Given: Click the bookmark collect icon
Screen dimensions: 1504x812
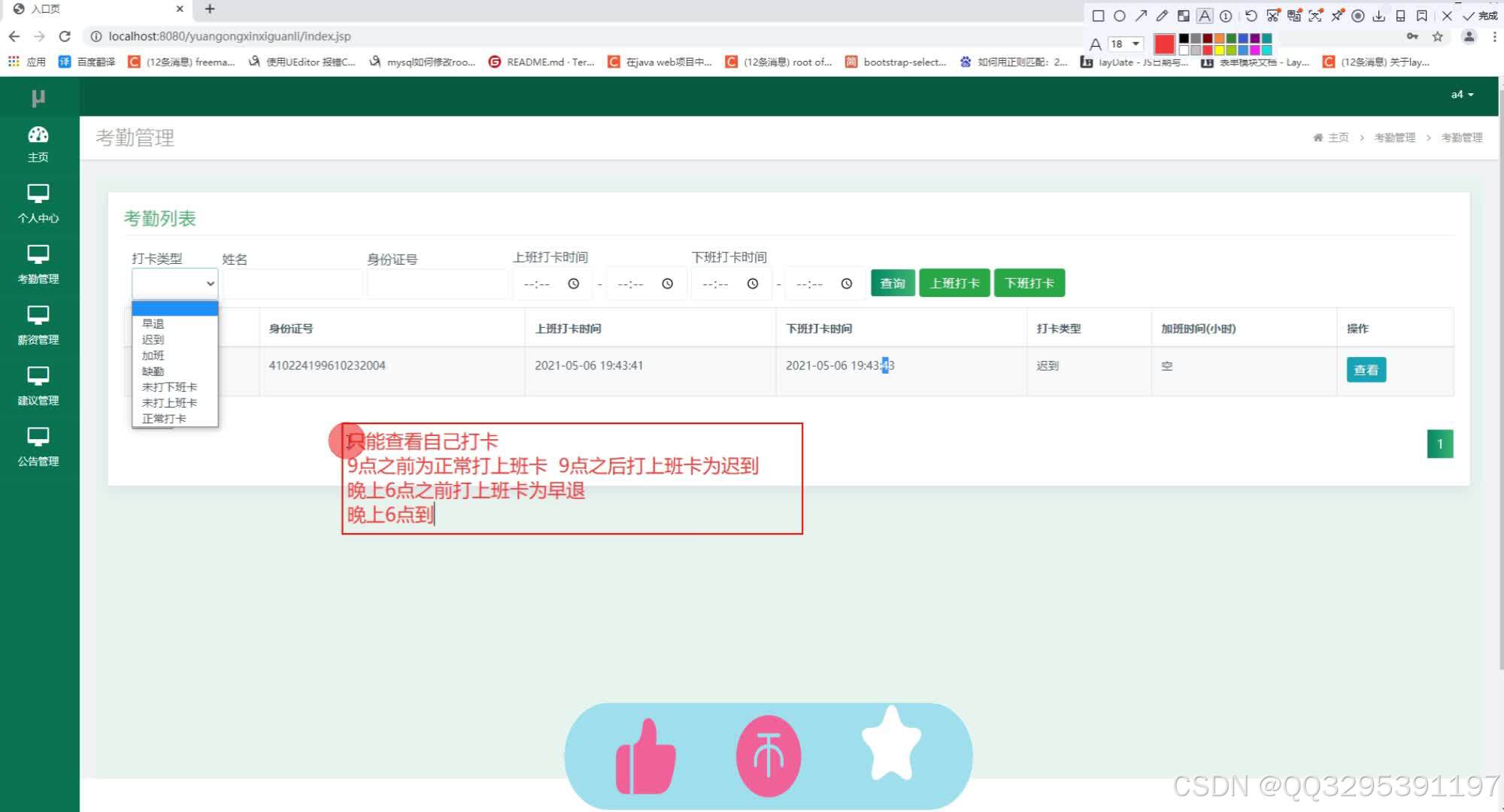Looking at the screenshot, I should click(1421, 16).
